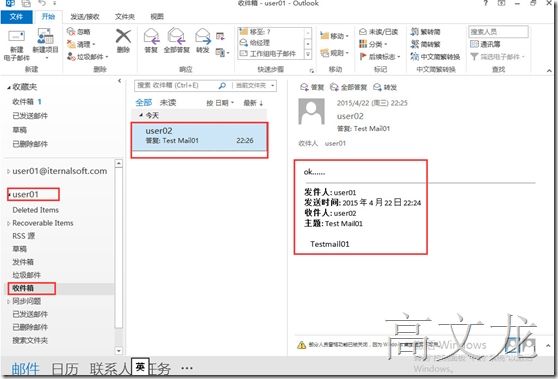Click the Send/Receive icon in title bar

coord(26,3)
